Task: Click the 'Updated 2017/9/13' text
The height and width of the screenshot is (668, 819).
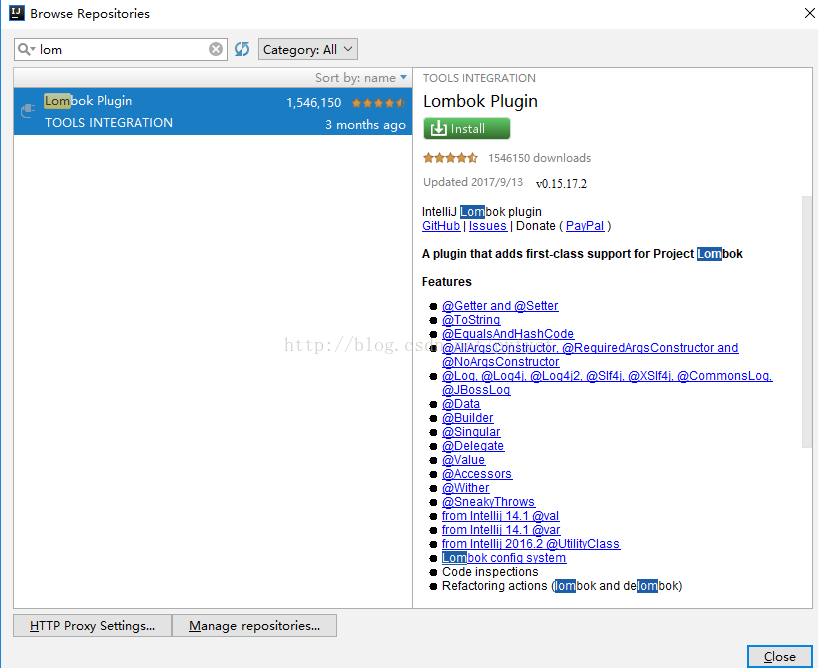Action: pyautogui.click(x=473, y=182)
